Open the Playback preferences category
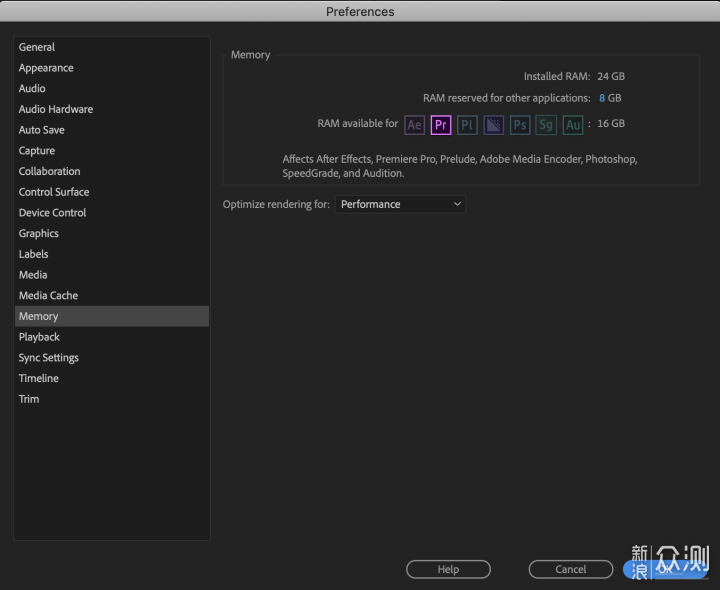 112,337
